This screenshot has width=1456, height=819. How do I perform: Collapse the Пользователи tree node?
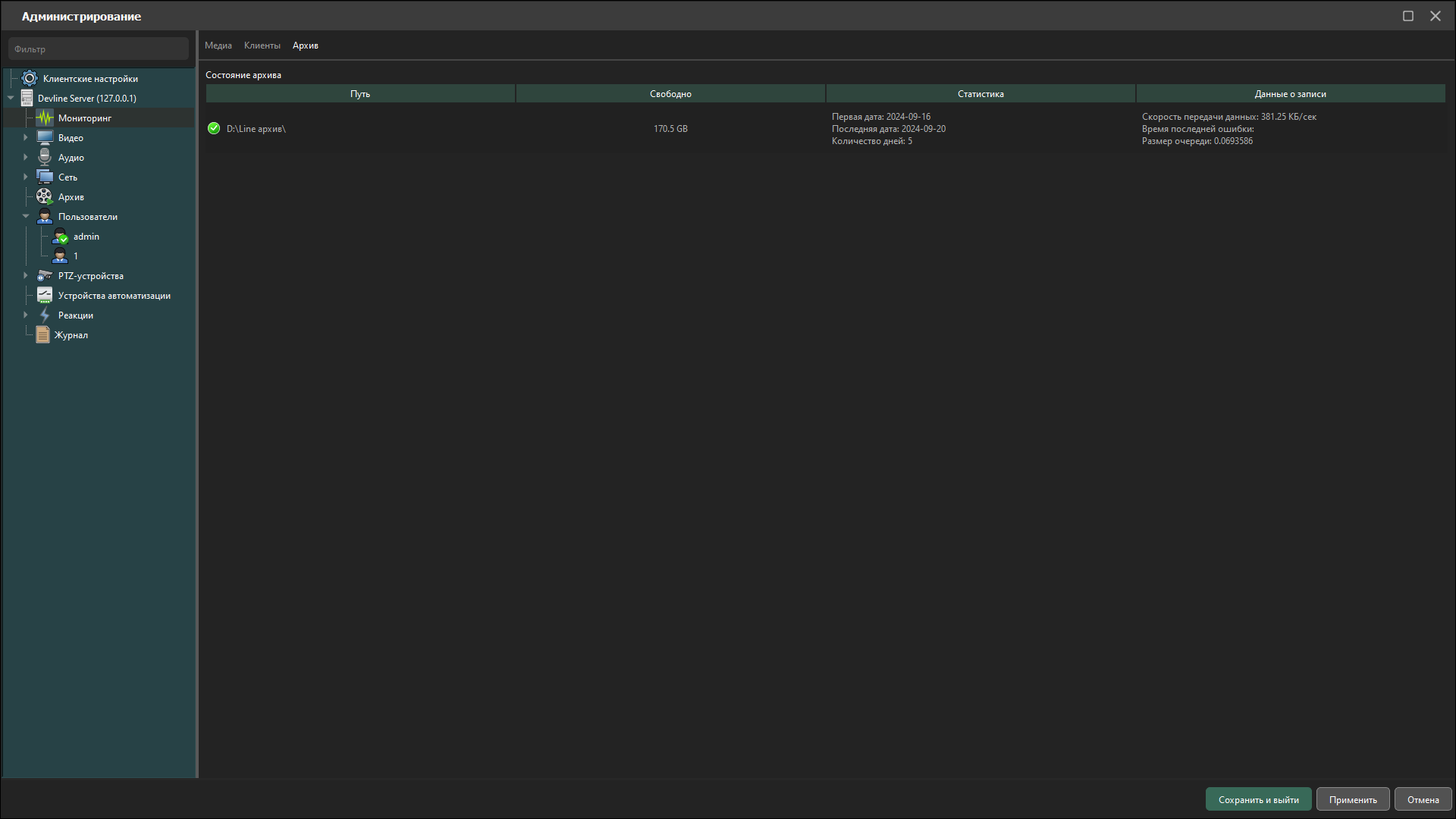pos(26,217)
